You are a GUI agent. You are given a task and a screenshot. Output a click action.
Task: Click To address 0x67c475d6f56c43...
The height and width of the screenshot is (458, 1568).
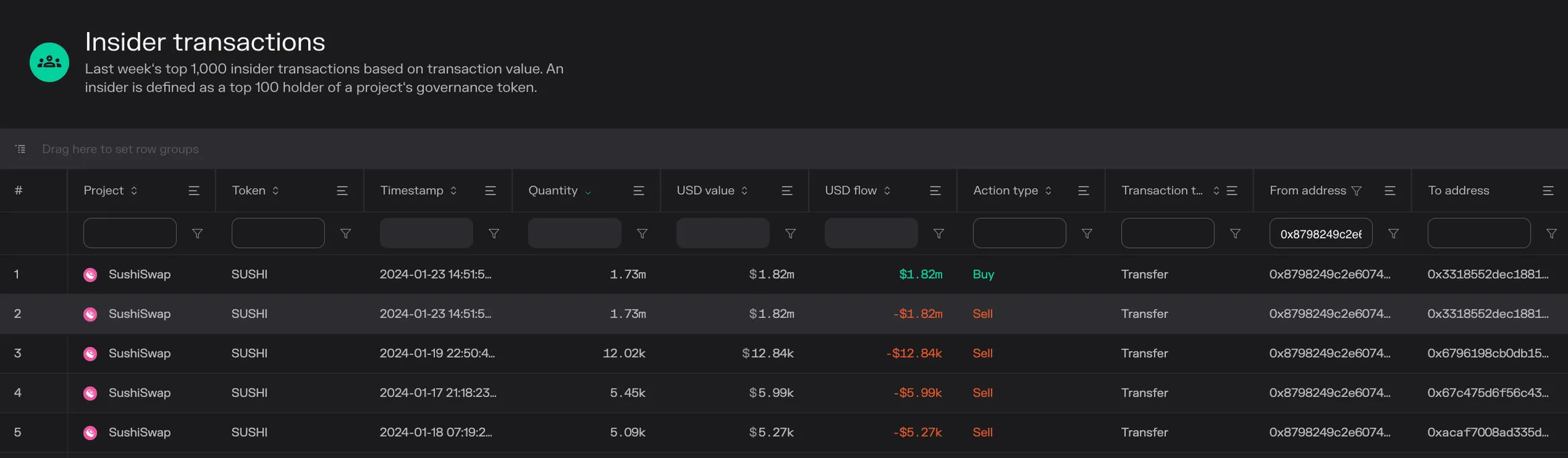[1488, 393]
